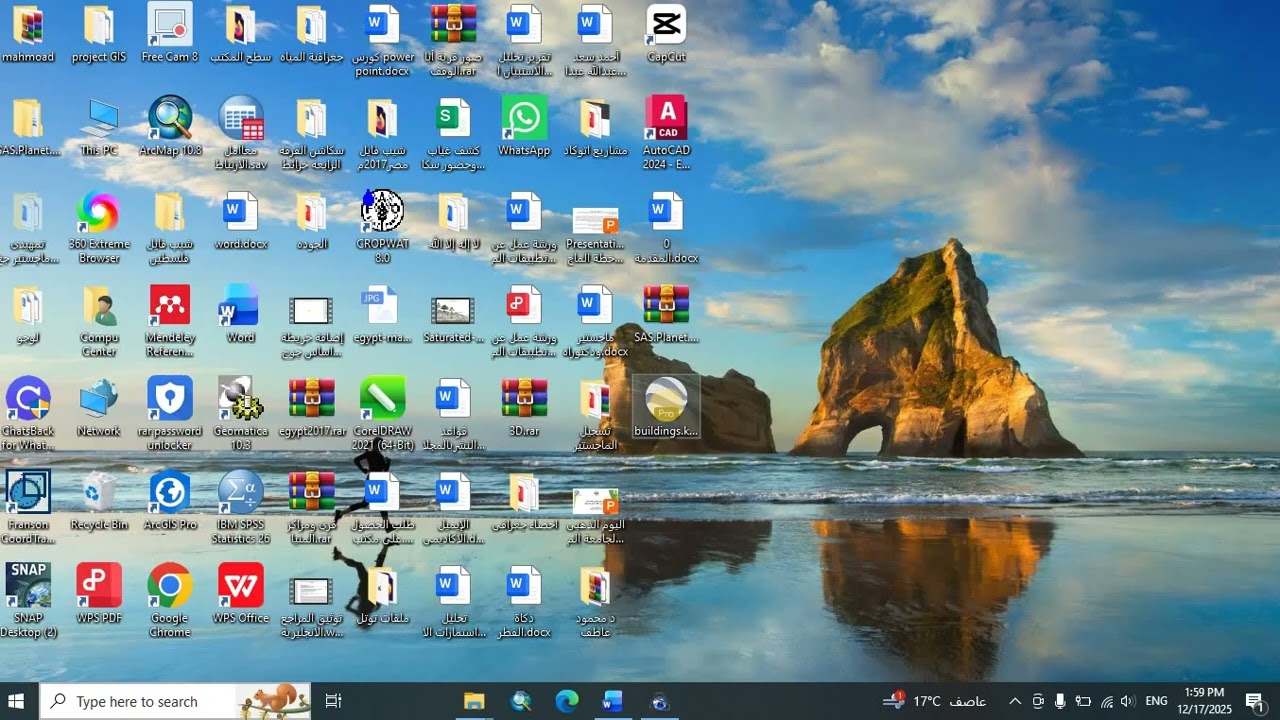Screen dimensions: 1280x720
Task: Select the SAS.Planet archive in fourth row
Action: 666,313
